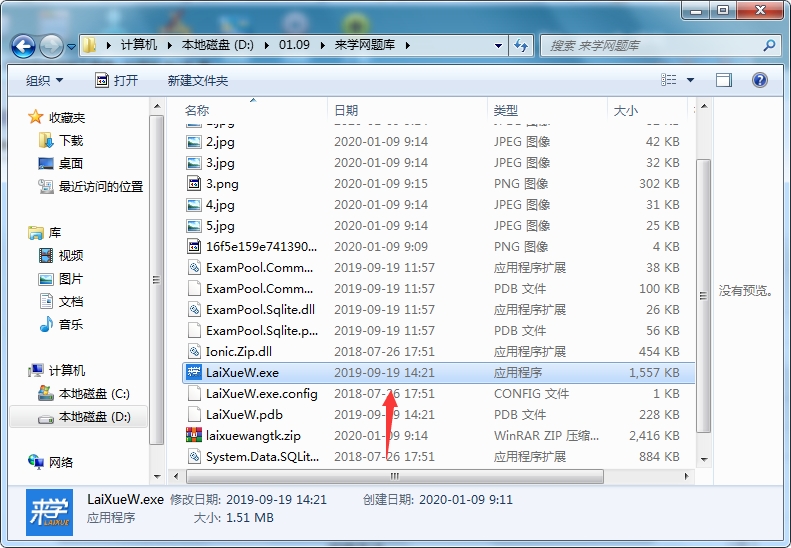This screenshot has width=791, height=548.
Task: Toggle the preview pane icon
Action: (724, 80)
